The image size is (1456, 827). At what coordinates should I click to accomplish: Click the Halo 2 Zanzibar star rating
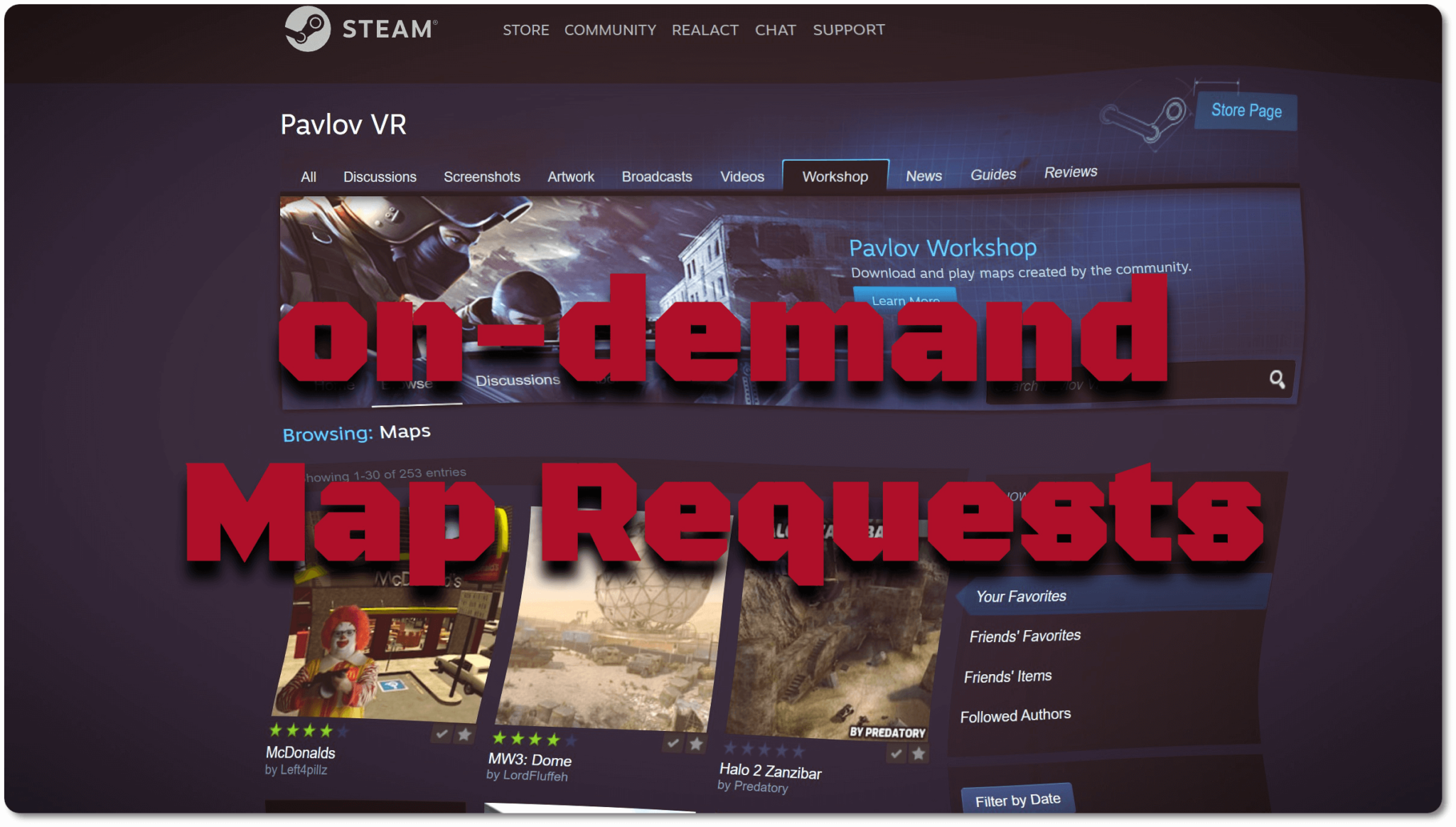click(x=764, y=749)
